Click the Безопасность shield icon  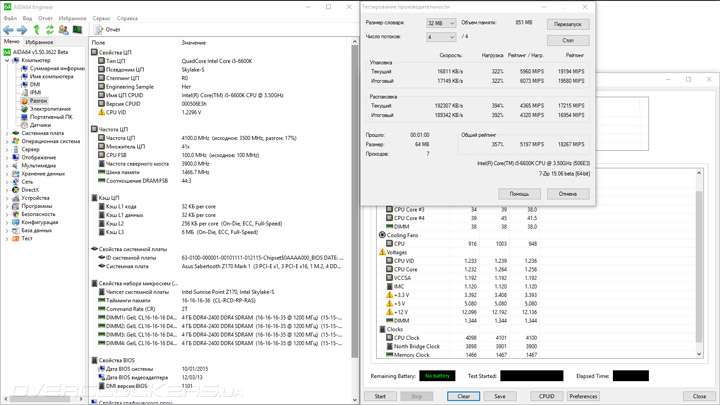coord(16,214)
